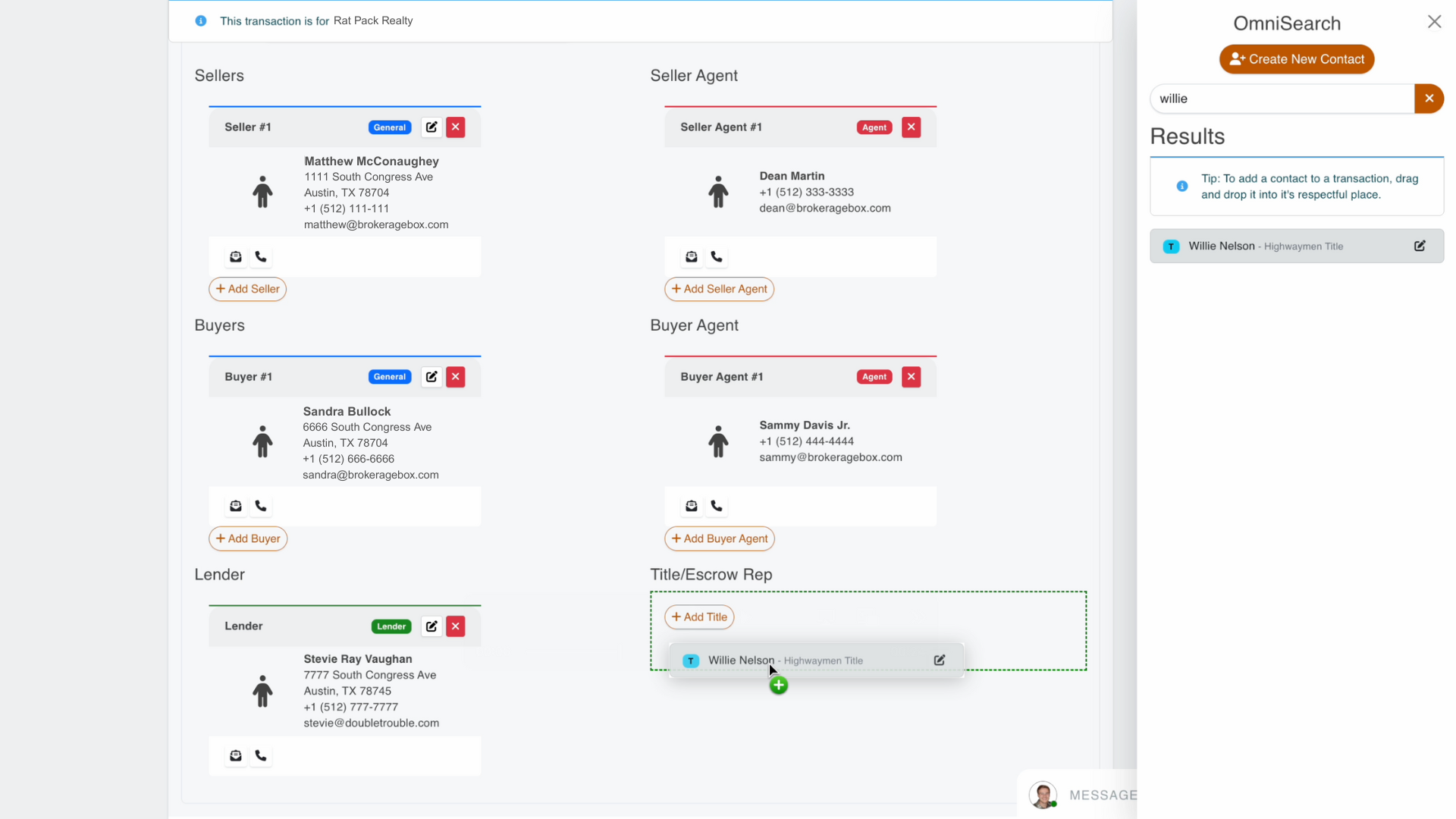Click the edit icon on Willie Nelson result

pyautogui.click(x=1420, y=246)
